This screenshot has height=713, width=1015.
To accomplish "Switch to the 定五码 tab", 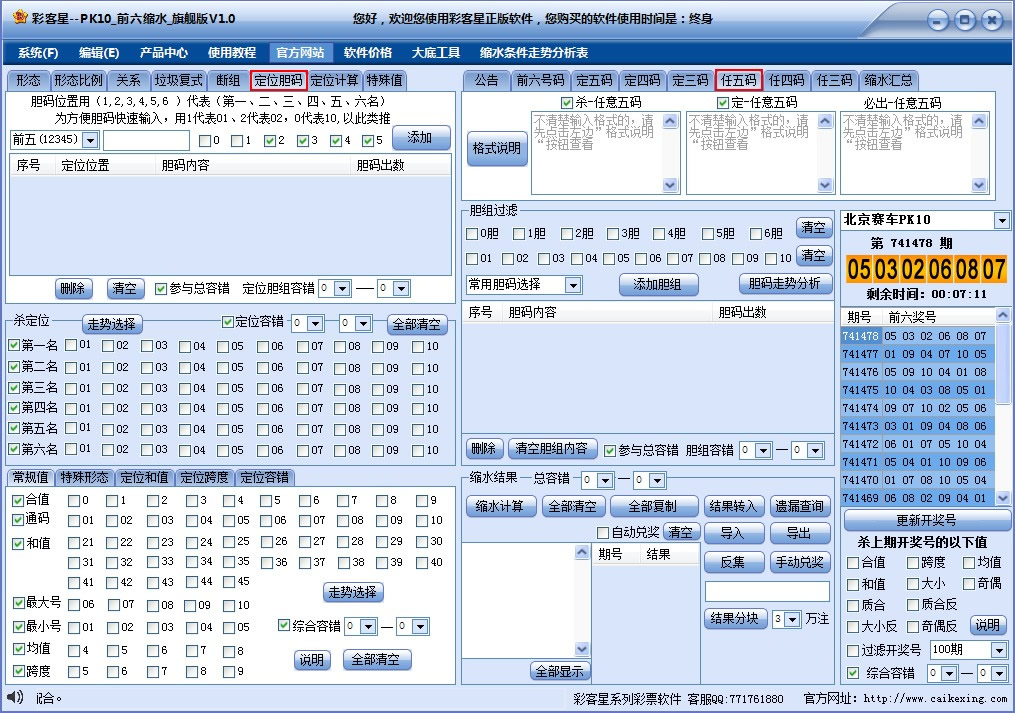I will [593, 80].
